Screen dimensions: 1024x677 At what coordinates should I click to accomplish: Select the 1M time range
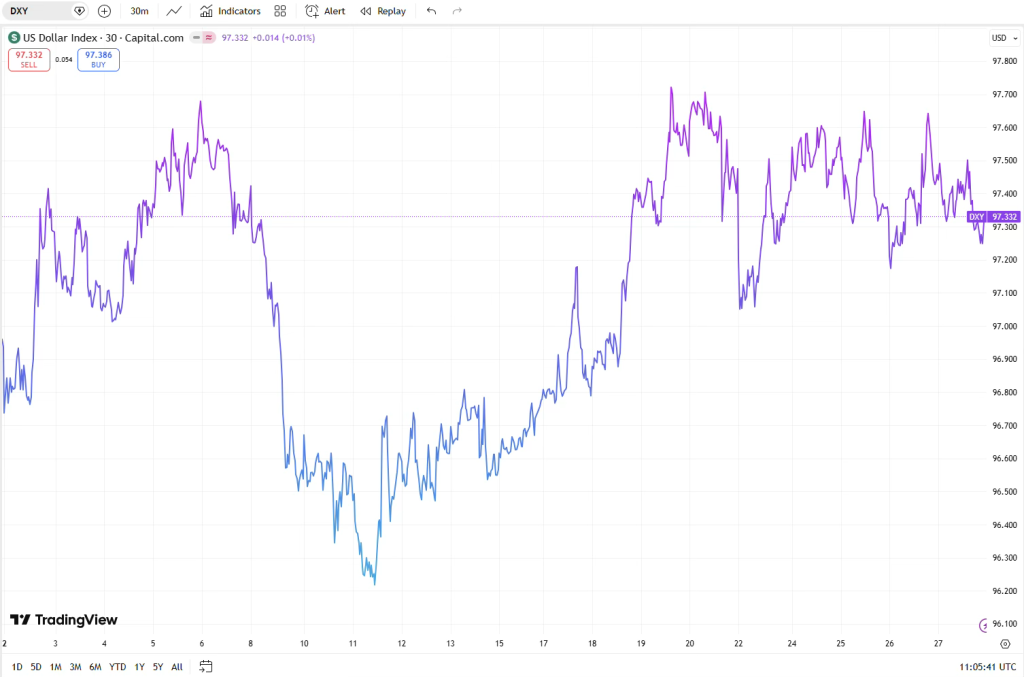(56, 667)
